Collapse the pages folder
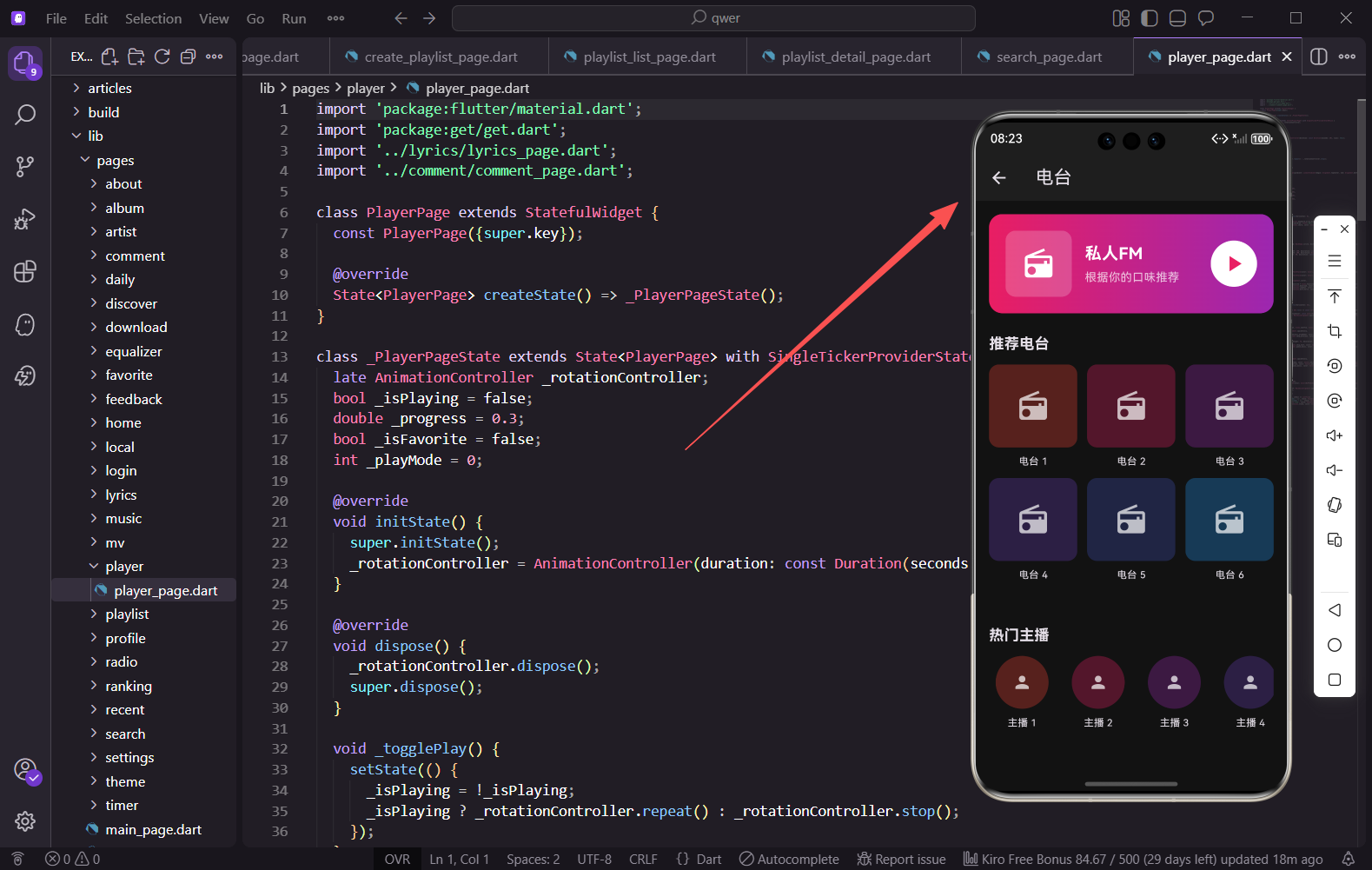 point(143,160)
